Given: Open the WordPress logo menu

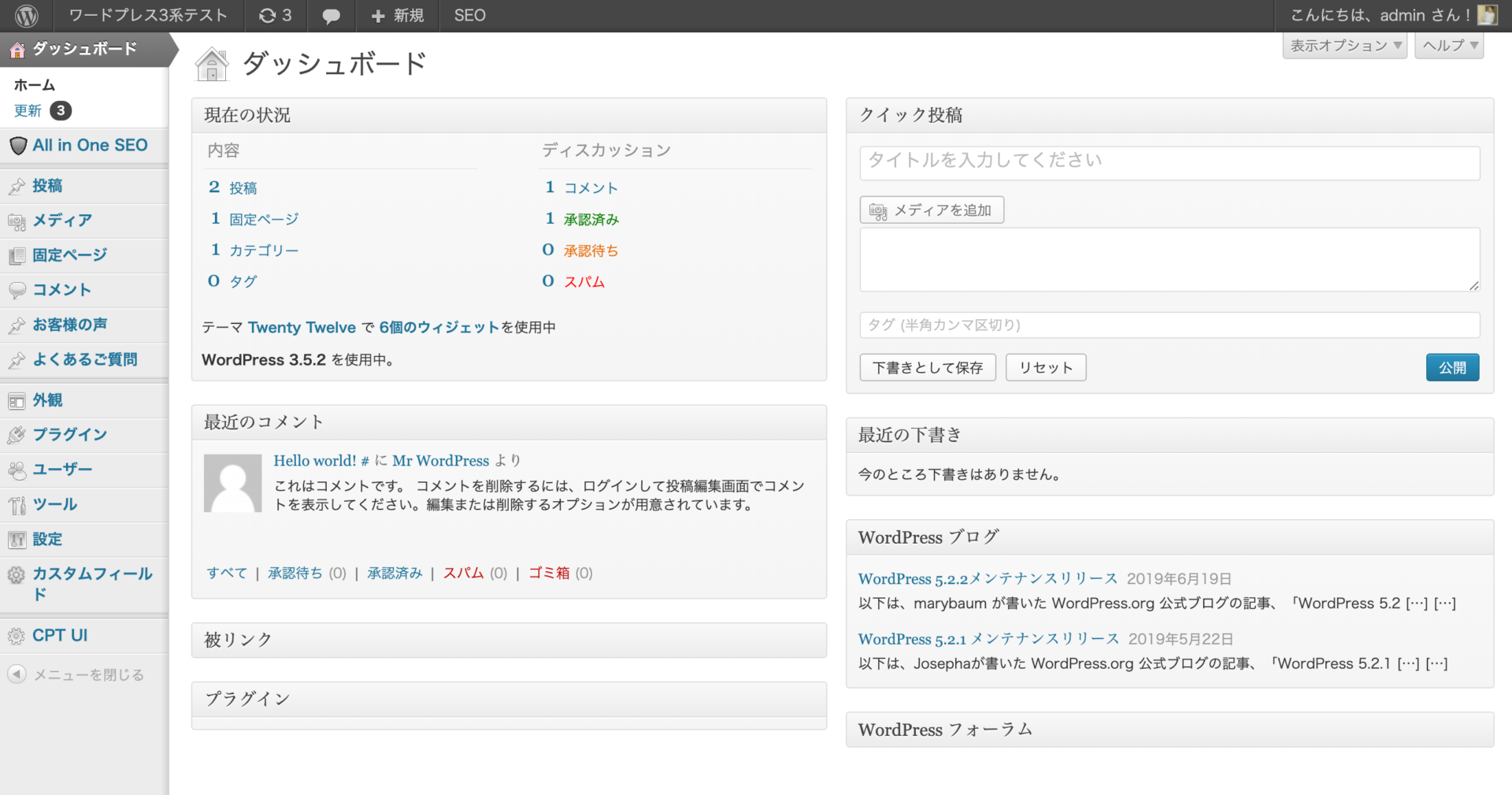Looking at the screenshot, I should tap(27, 16).
